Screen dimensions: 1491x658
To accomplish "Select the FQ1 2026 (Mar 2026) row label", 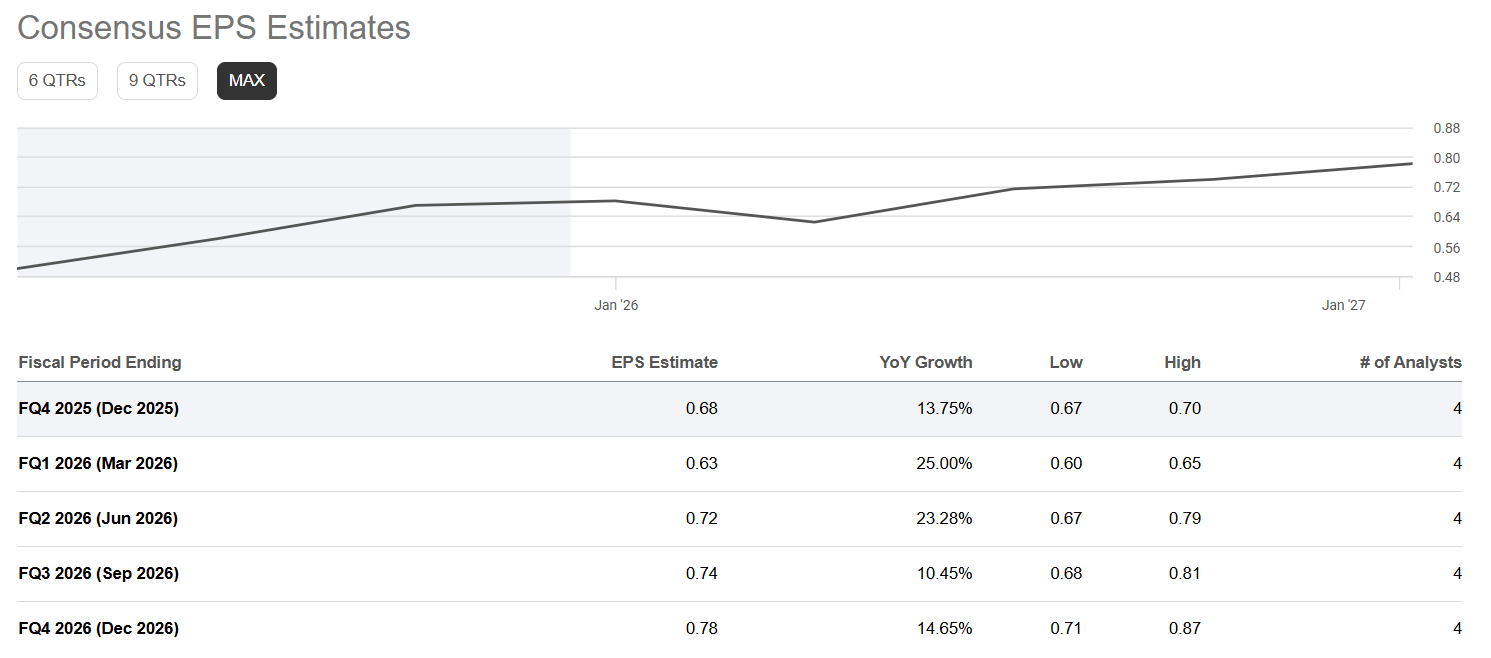I will (98, 463).
